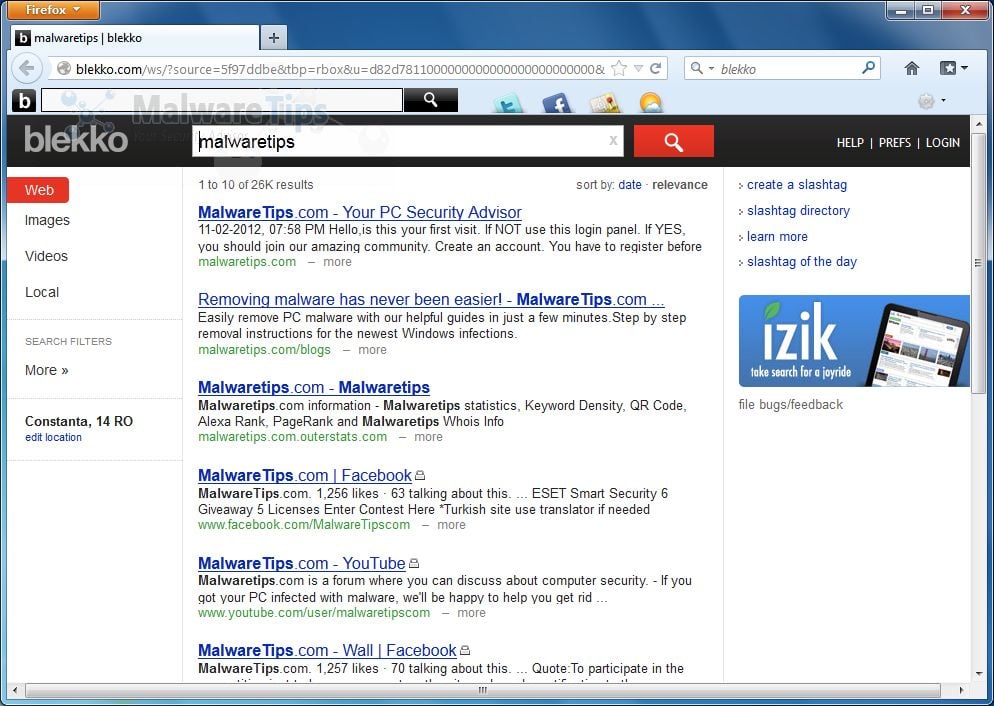Click the magnifier in Firefox search box
Viewport: 994px width, 706px height.
868,67
